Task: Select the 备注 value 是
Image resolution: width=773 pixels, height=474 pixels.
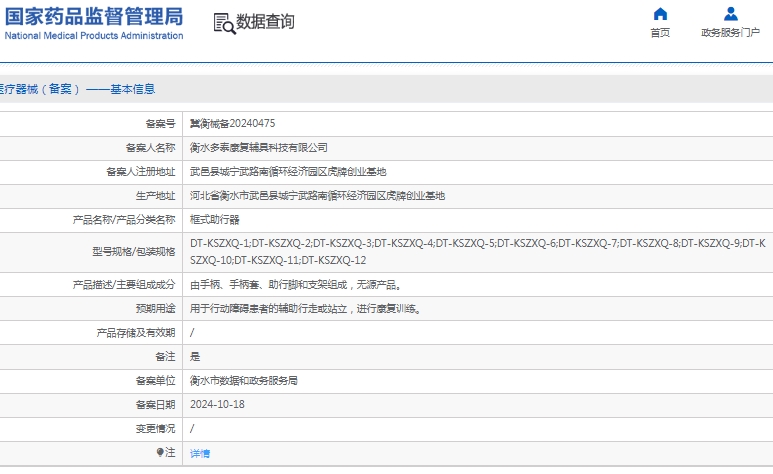Action: point(195,357)
